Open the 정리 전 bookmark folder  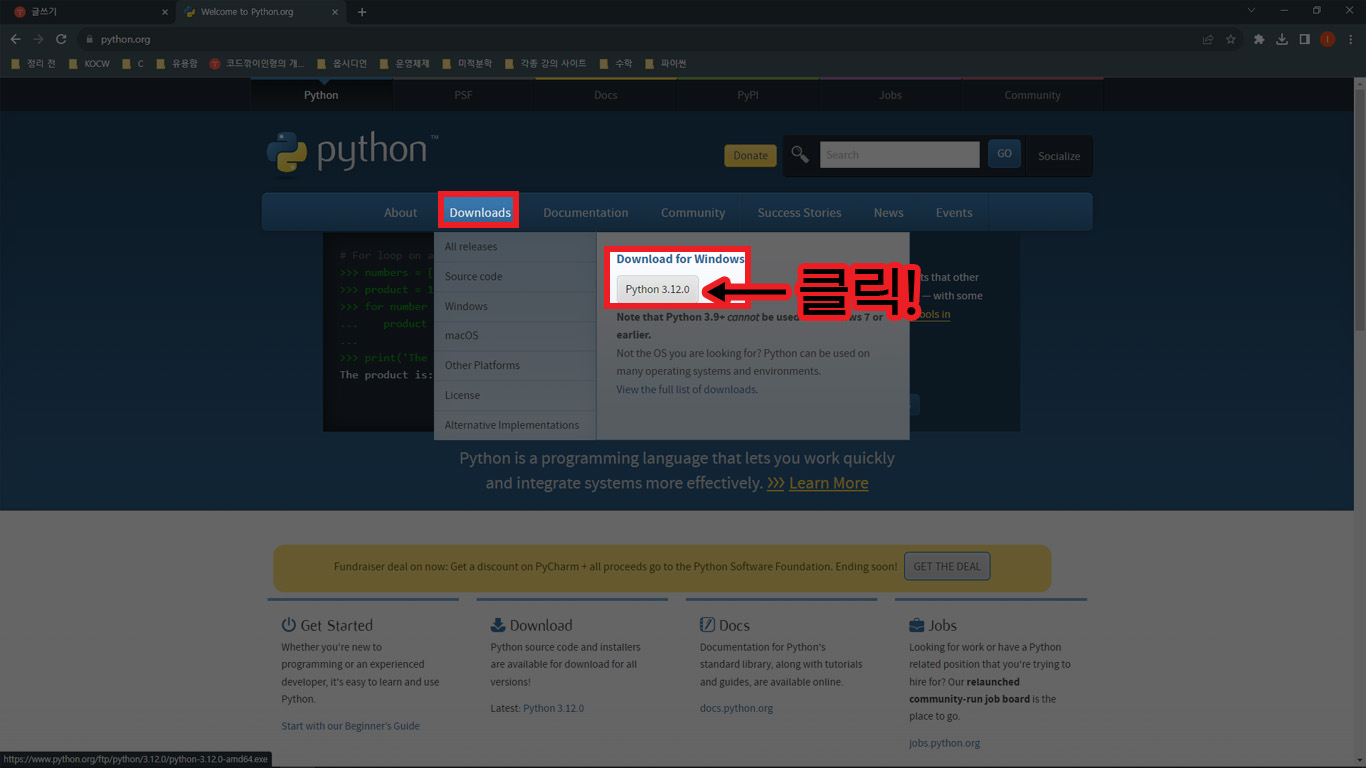tap(33, 63)
